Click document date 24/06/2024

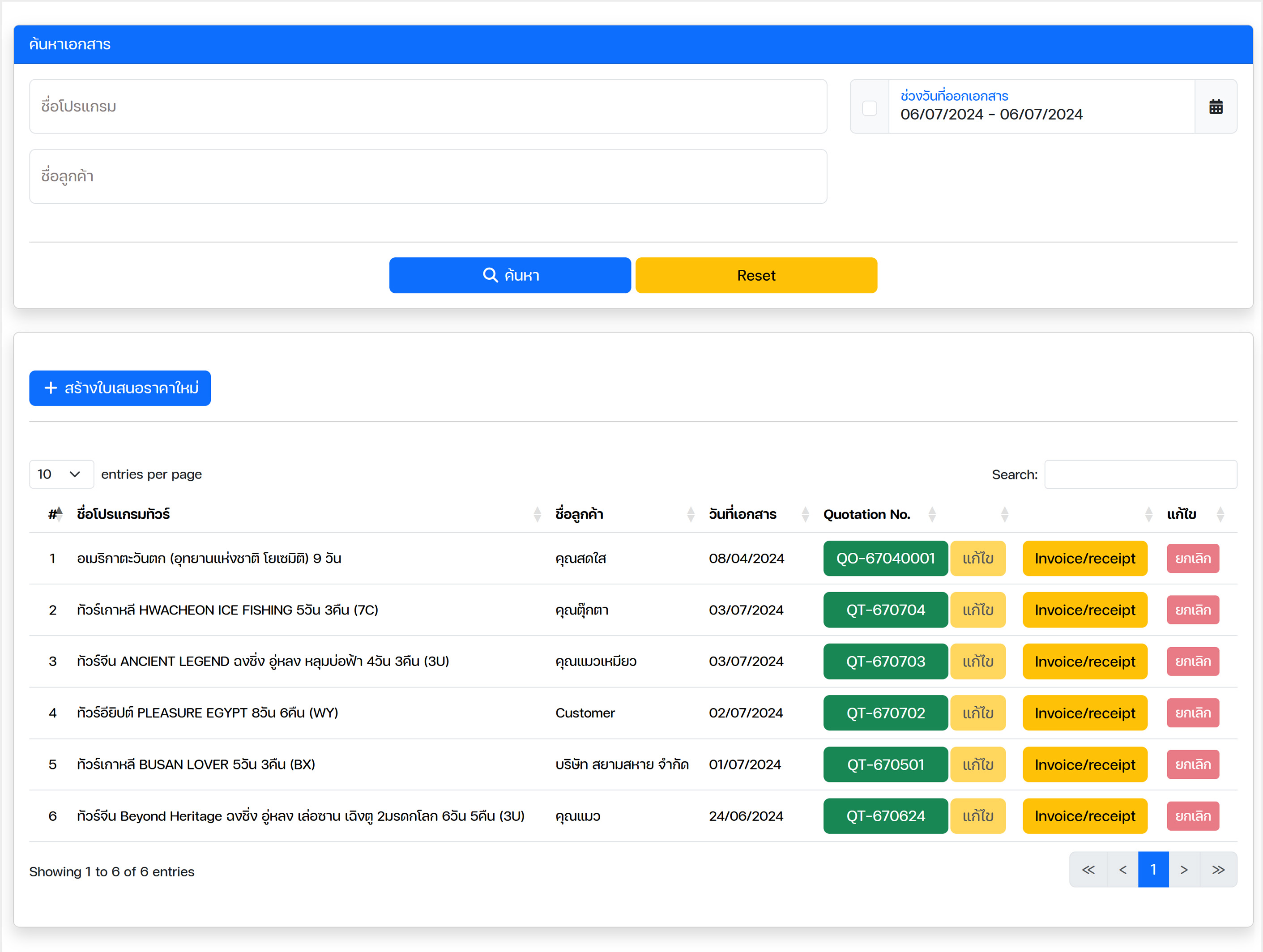[x=746, y=816]
